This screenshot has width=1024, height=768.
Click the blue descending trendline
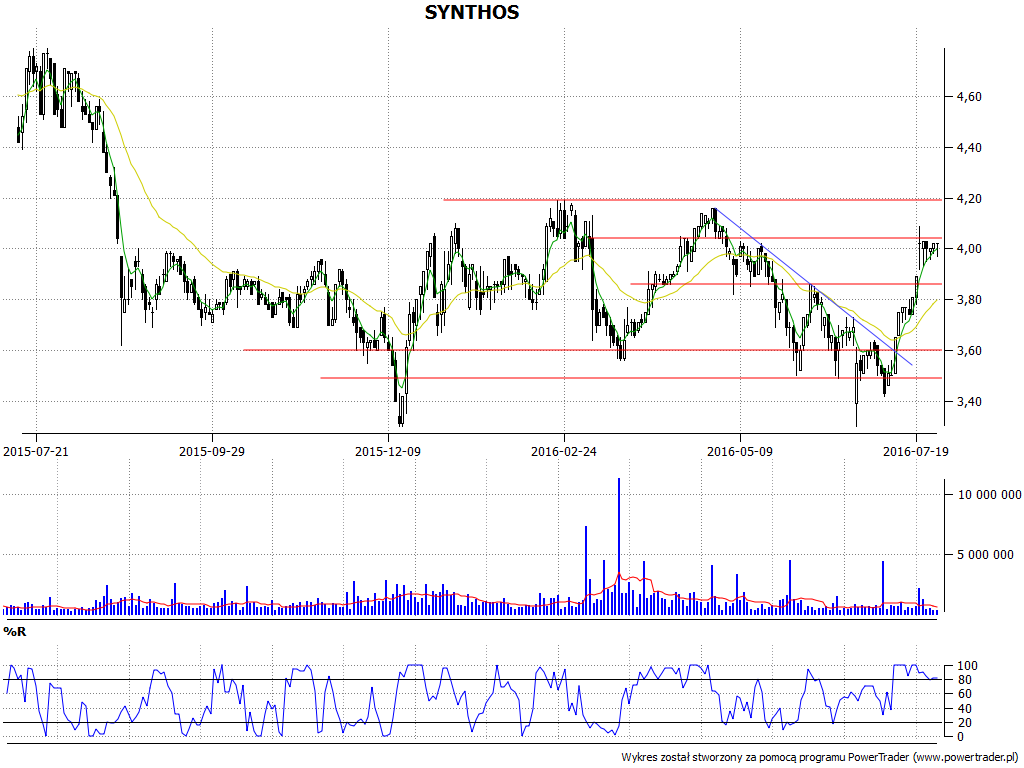[x=814, y=286]
